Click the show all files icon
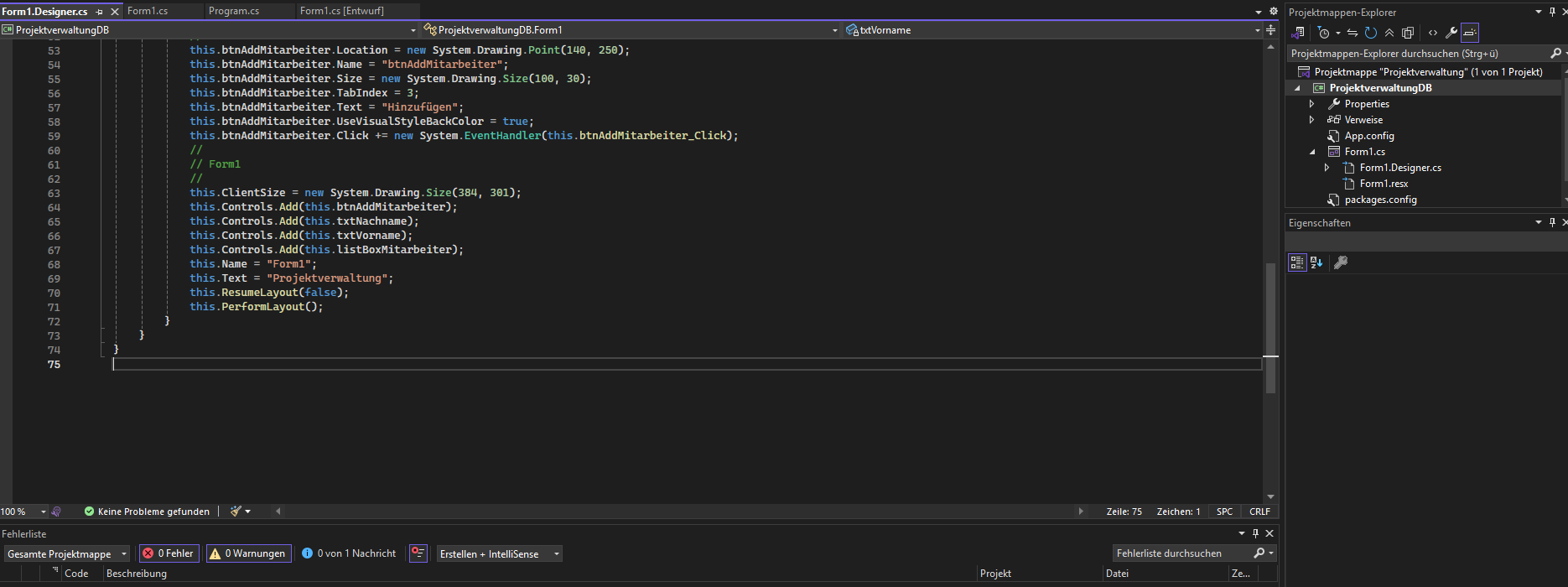The width and height of the screenshot is (1568, 587). (x=1408, y=33)
